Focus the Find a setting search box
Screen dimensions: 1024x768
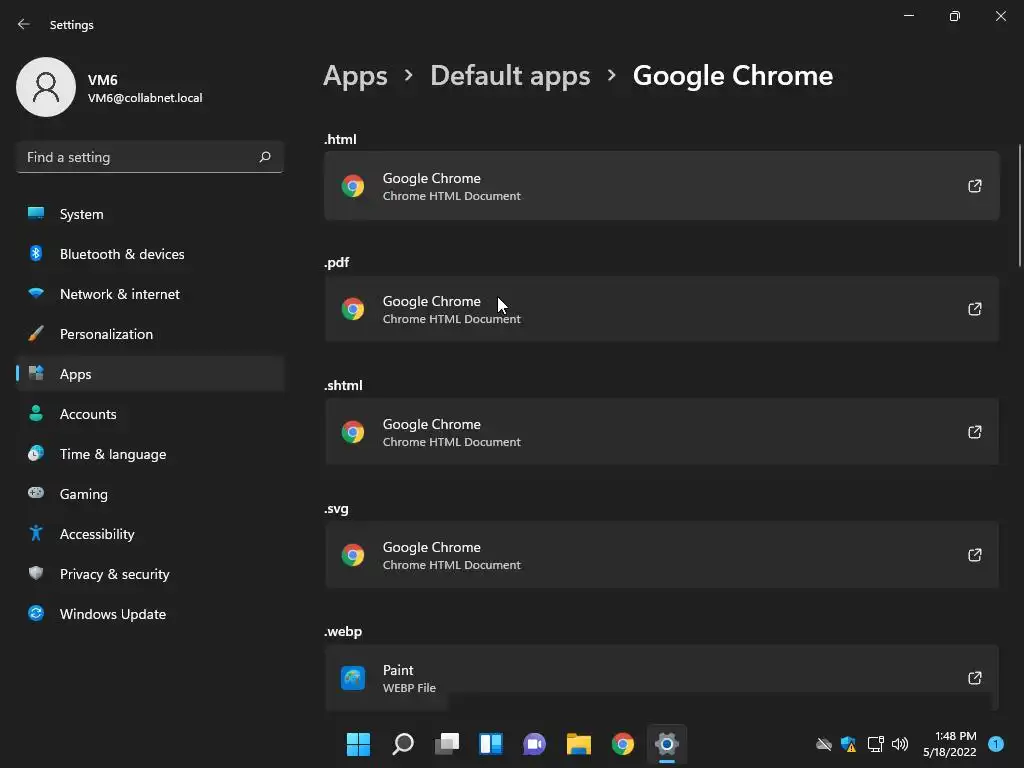pos(150,157)
